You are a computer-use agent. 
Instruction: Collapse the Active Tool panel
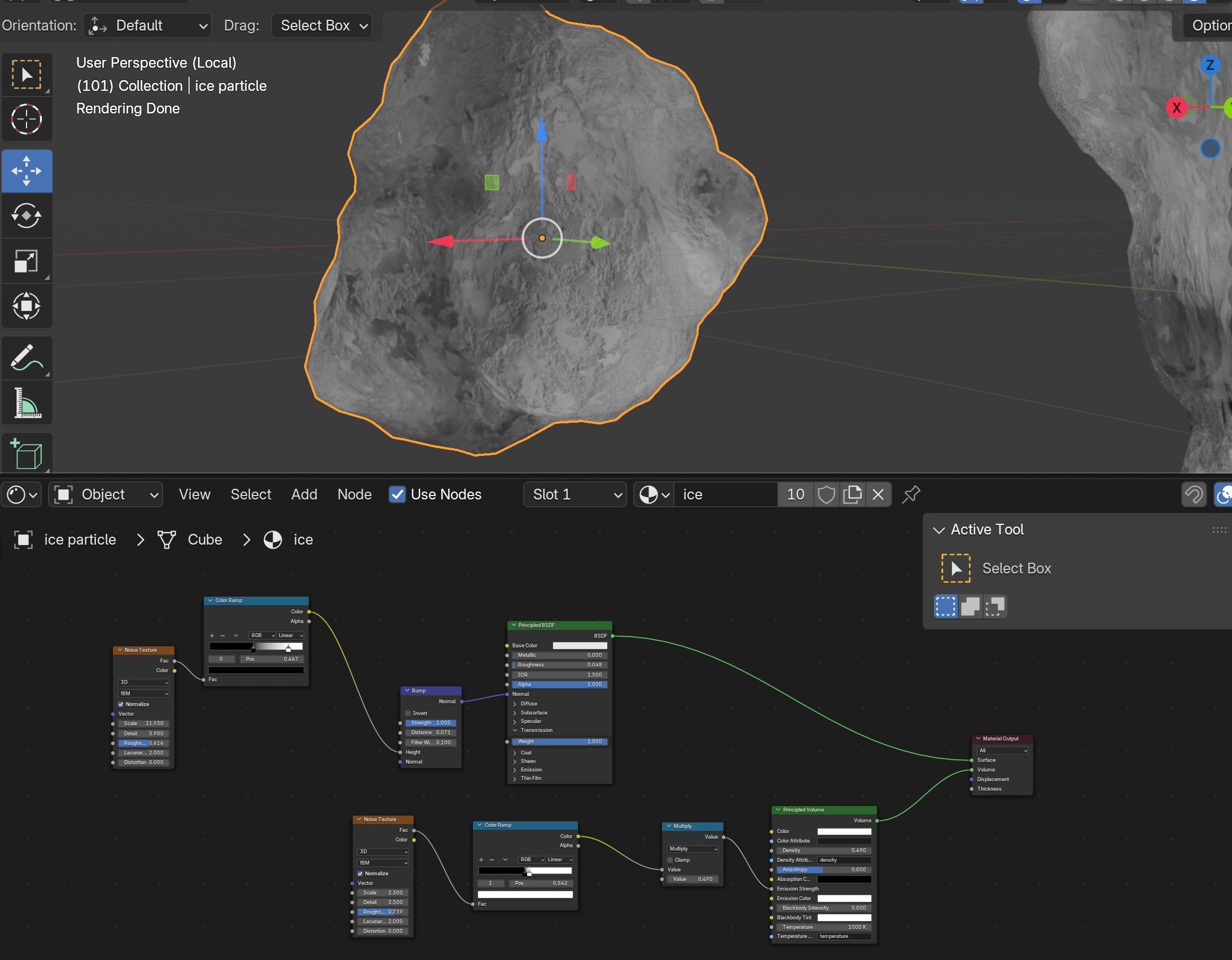click(939, 530)
